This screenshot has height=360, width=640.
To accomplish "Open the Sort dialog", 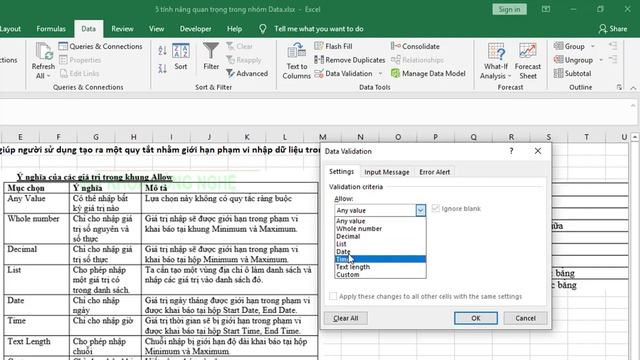I will [180, 56].
